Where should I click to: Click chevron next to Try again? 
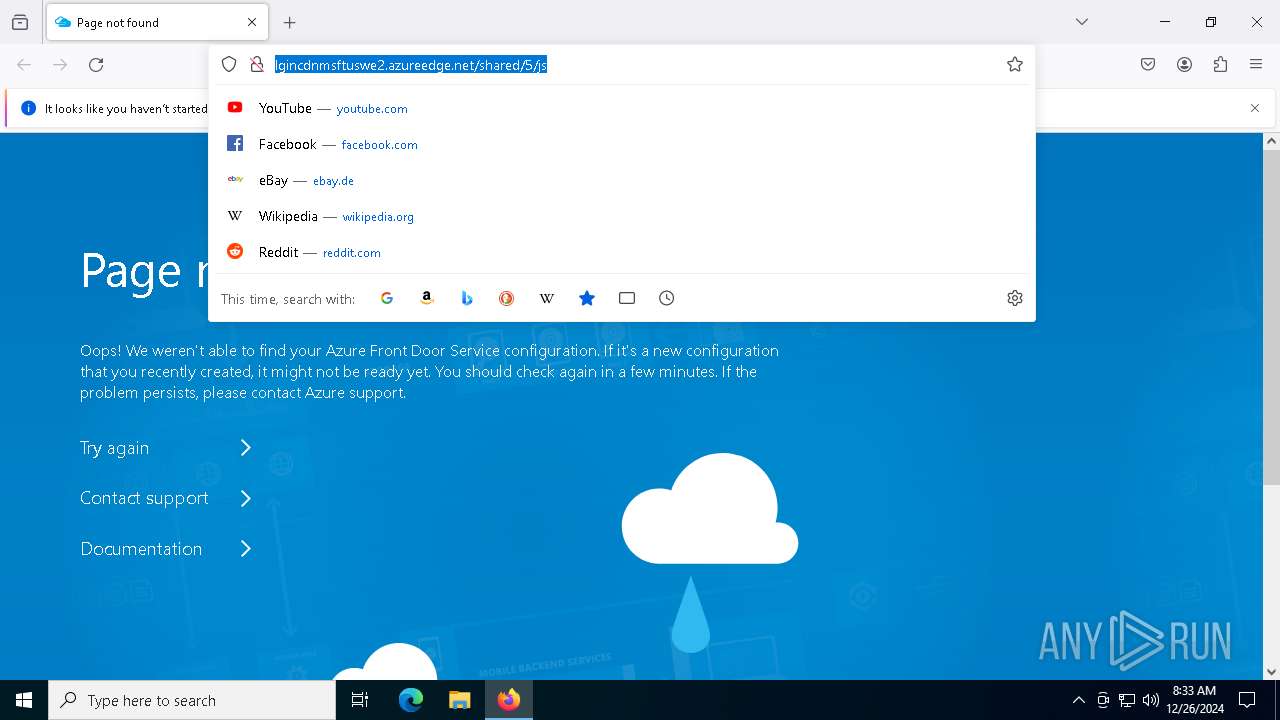coord(245,448)
